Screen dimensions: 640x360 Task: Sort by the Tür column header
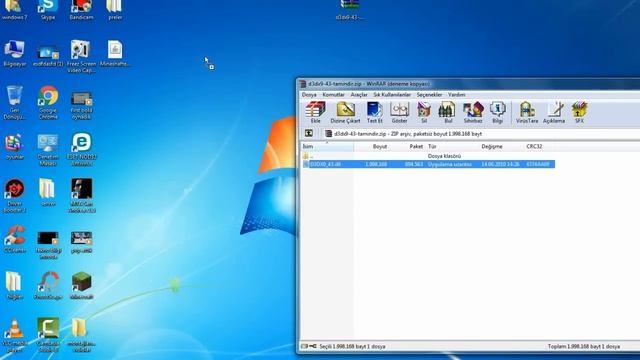click(452, 146)
